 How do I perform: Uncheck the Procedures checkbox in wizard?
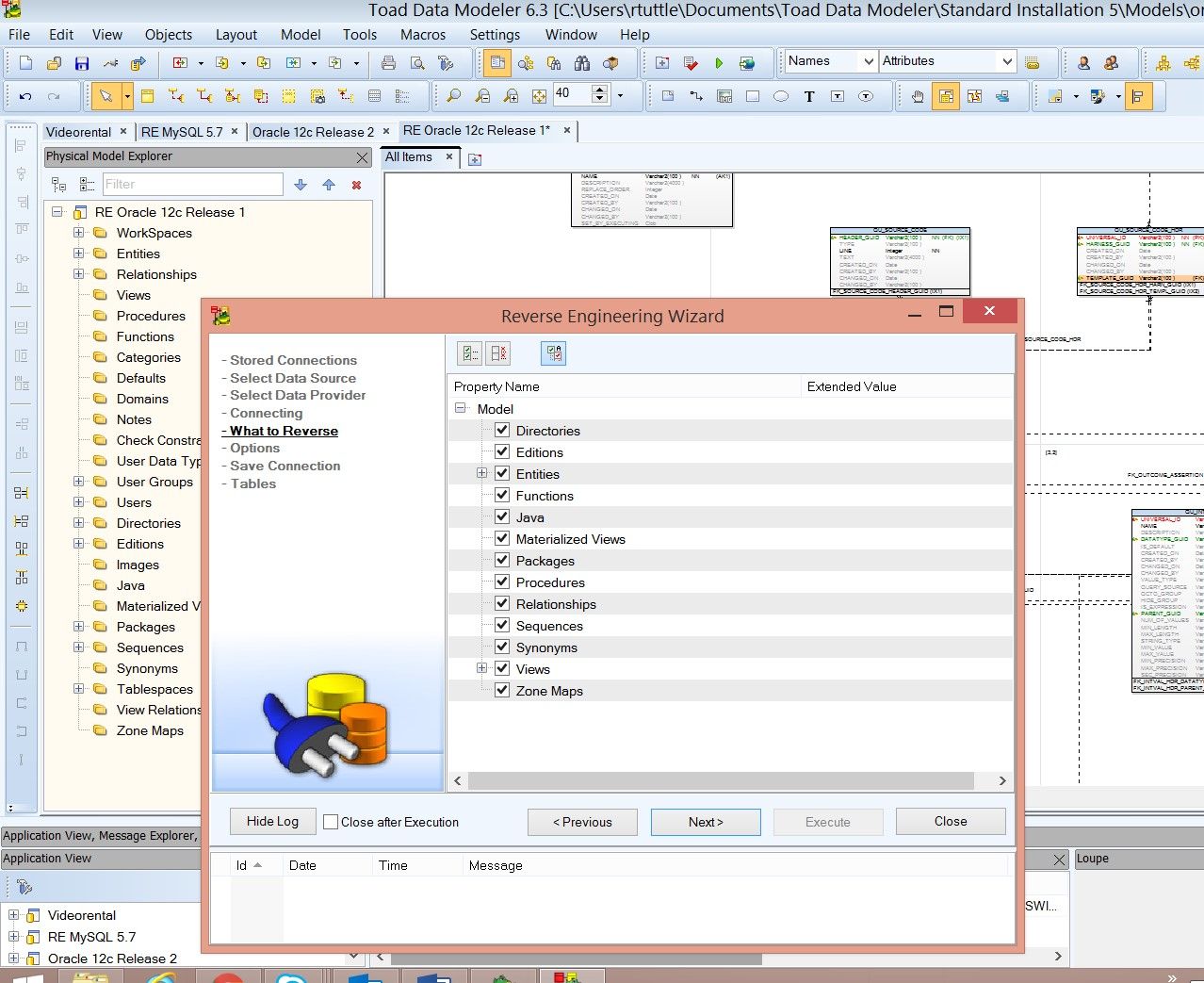click(502, 582)
